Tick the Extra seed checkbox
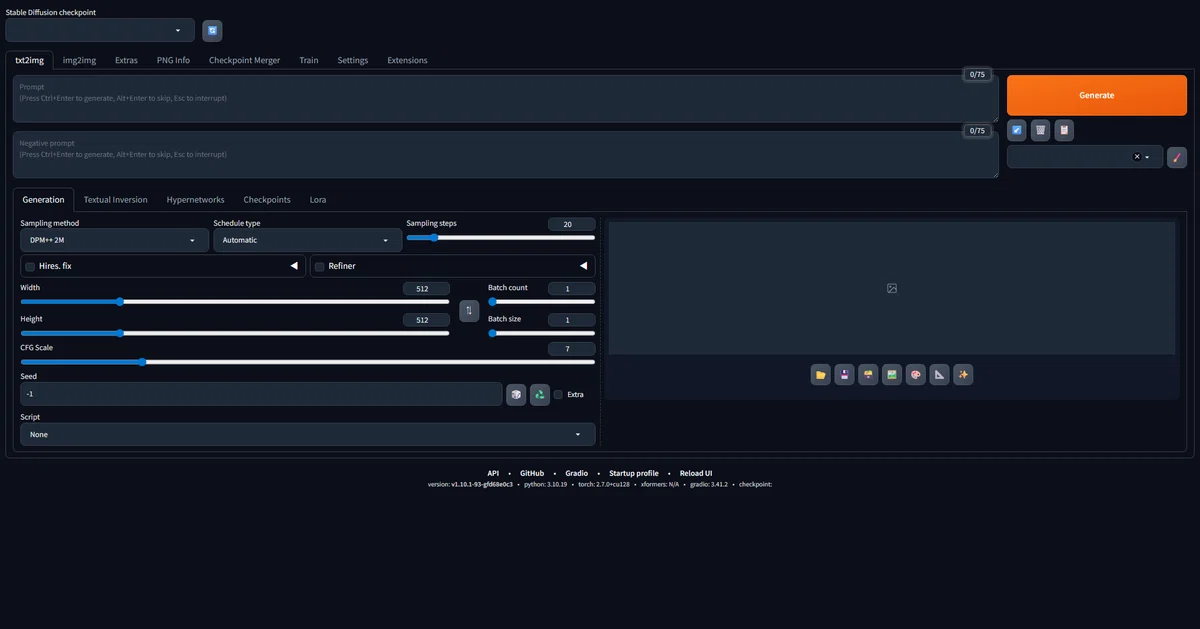Screen dimensions: 1200x629 [558, 394]
